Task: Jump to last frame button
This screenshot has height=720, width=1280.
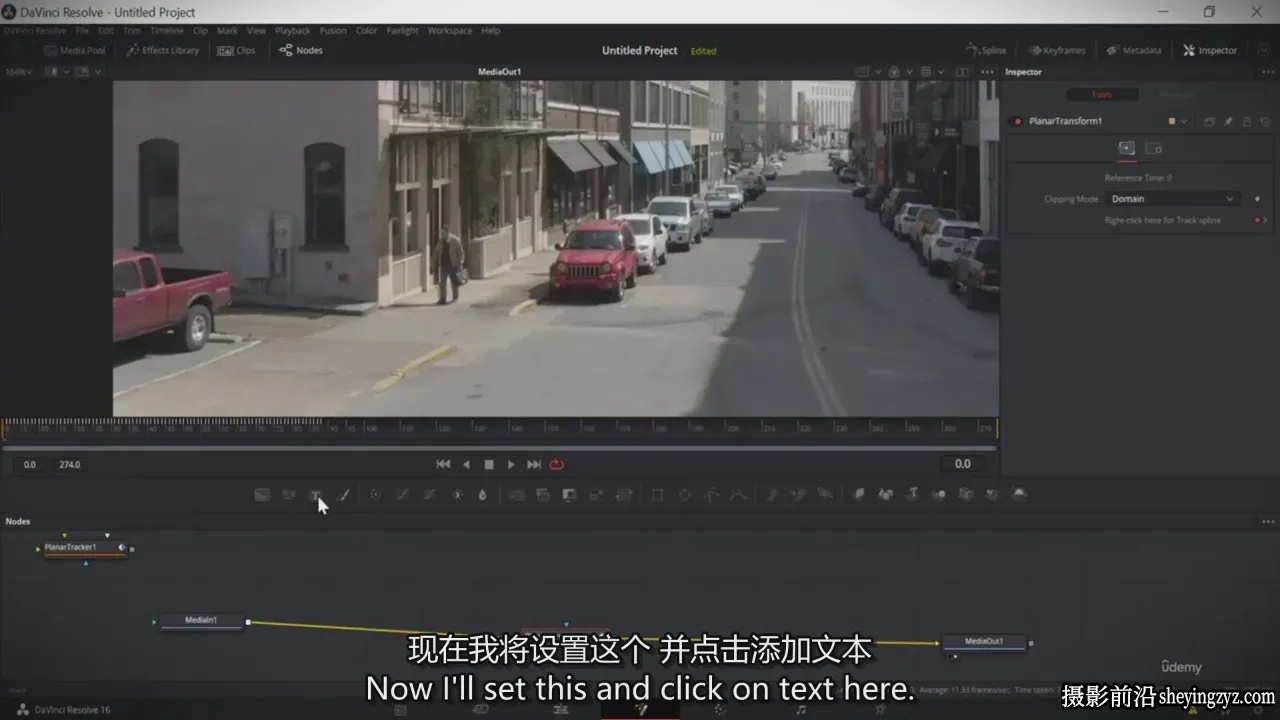Action: pyautogui.click(x=534, y=464)
